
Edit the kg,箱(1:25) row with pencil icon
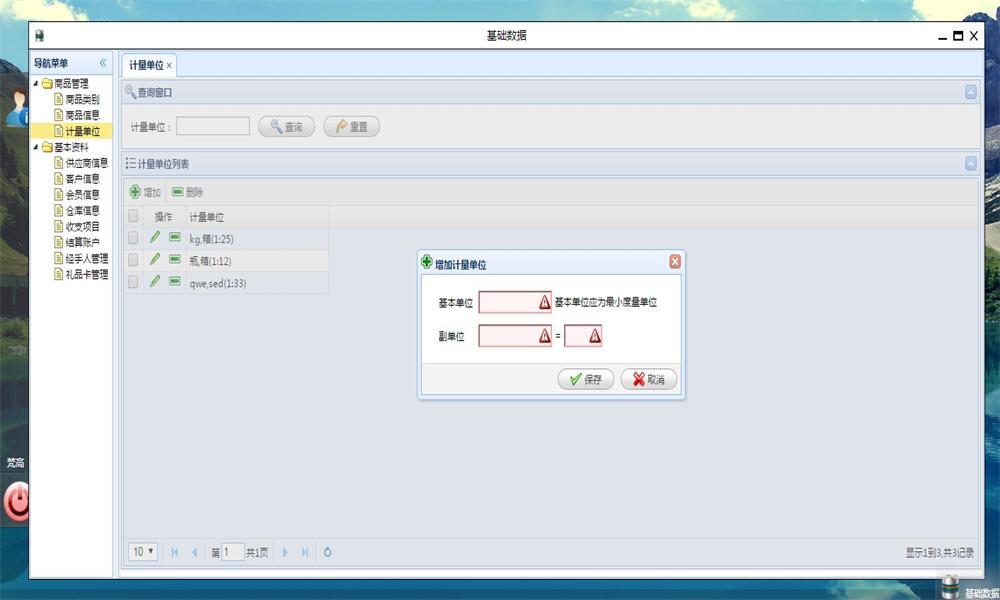coord(155,238)
